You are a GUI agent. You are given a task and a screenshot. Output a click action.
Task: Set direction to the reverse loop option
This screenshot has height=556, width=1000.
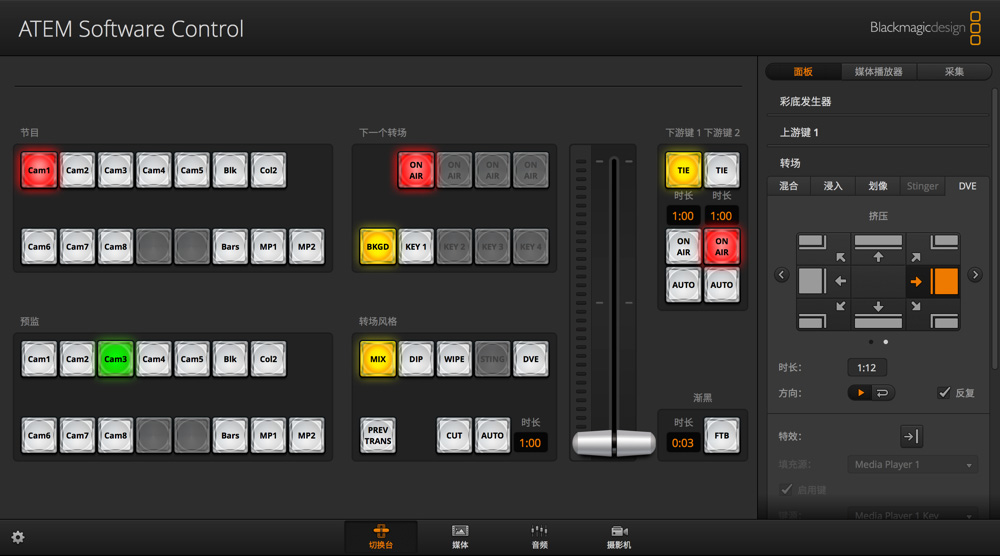[883, 393]
